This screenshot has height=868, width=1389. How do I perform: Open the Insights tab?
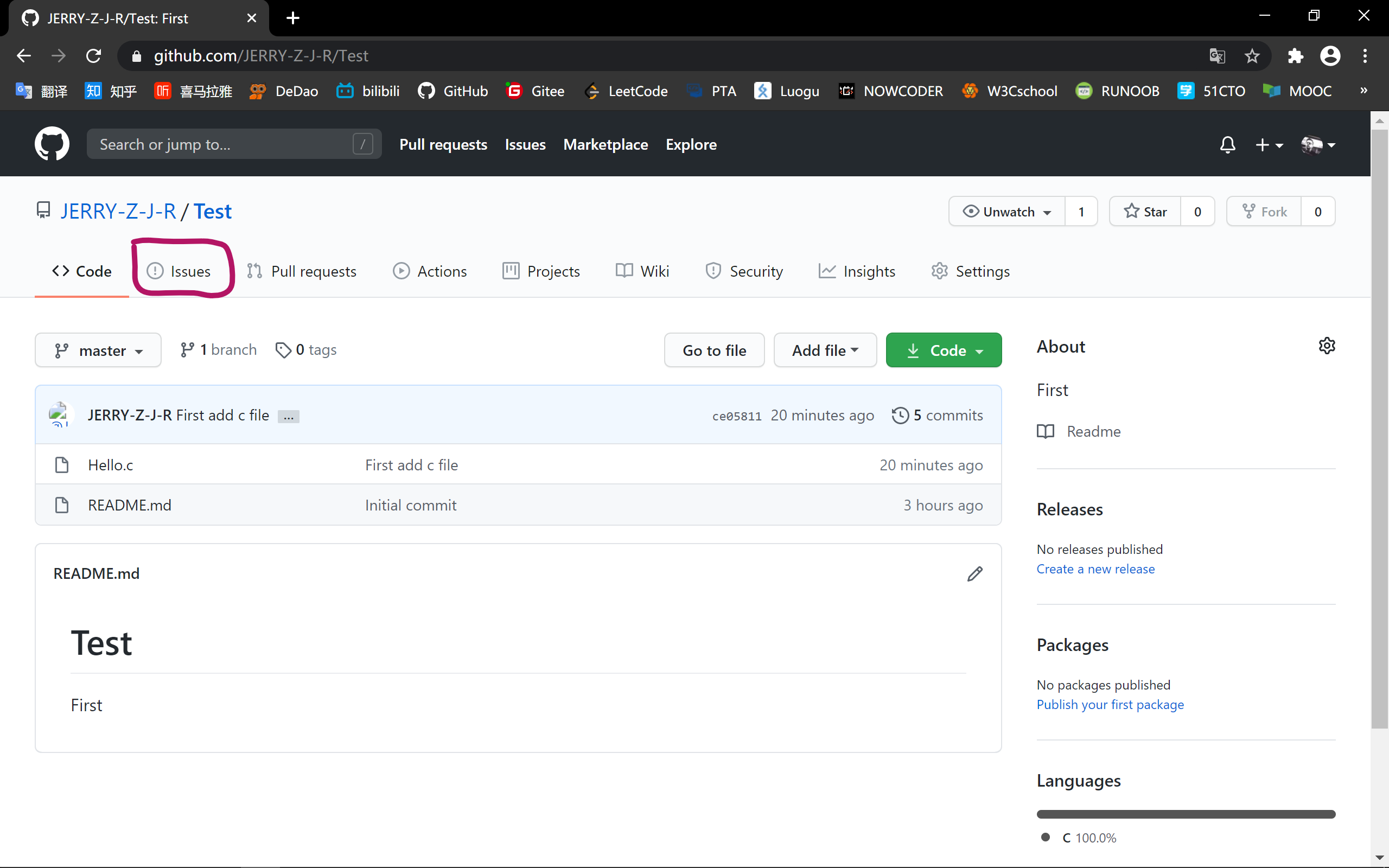click(857, 271)
